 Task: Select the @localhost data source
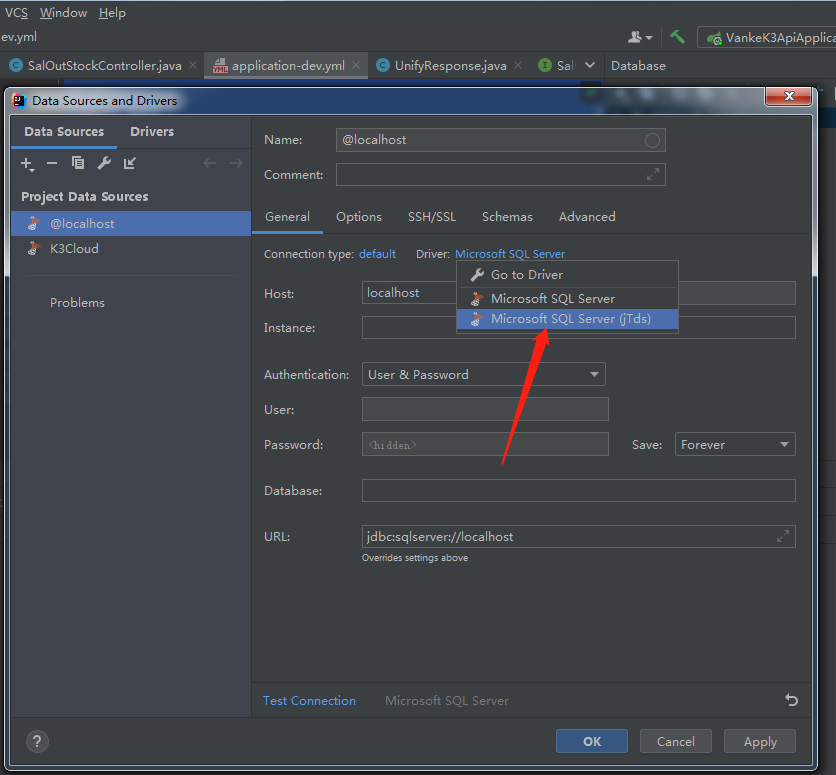pos(131,224)
